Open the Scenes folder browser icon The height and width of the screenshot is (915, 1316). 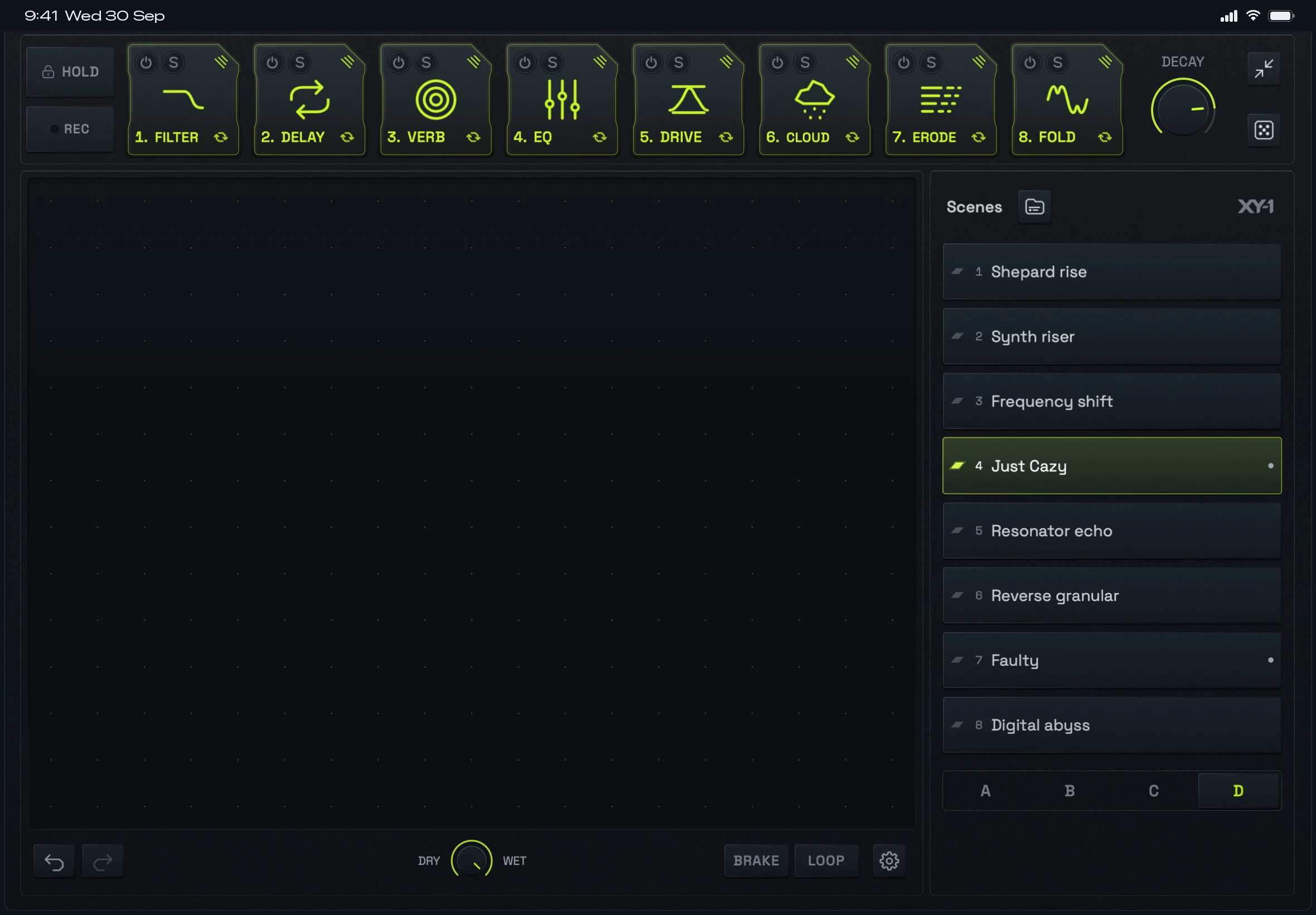click(1034, 207)
